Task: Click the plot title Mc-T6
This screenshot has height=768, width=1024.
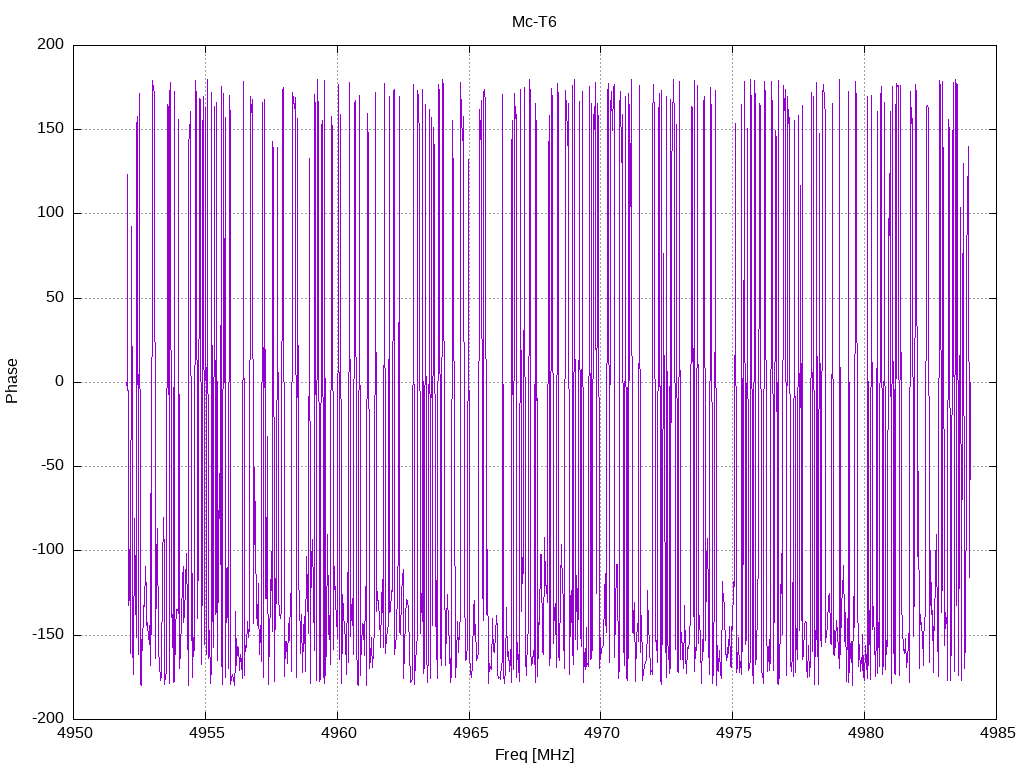Action: (534, 22)
